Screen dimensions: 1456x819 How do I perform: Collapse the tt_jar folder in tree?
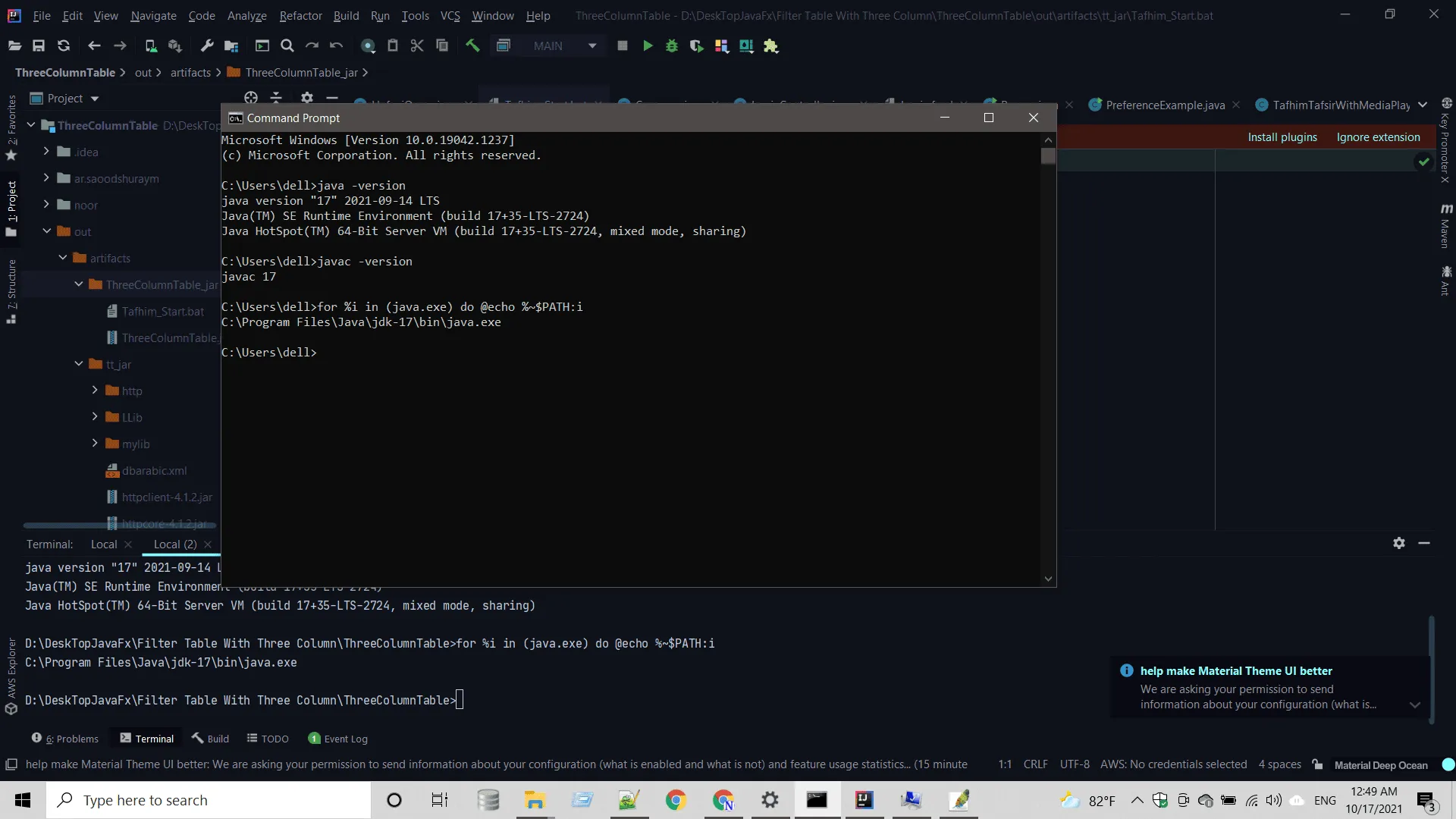[79, 364]
